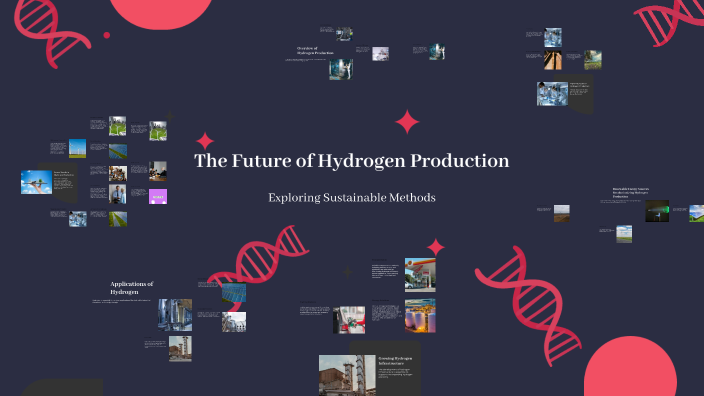Open the gas station photo thumbnail

point(420,275)
